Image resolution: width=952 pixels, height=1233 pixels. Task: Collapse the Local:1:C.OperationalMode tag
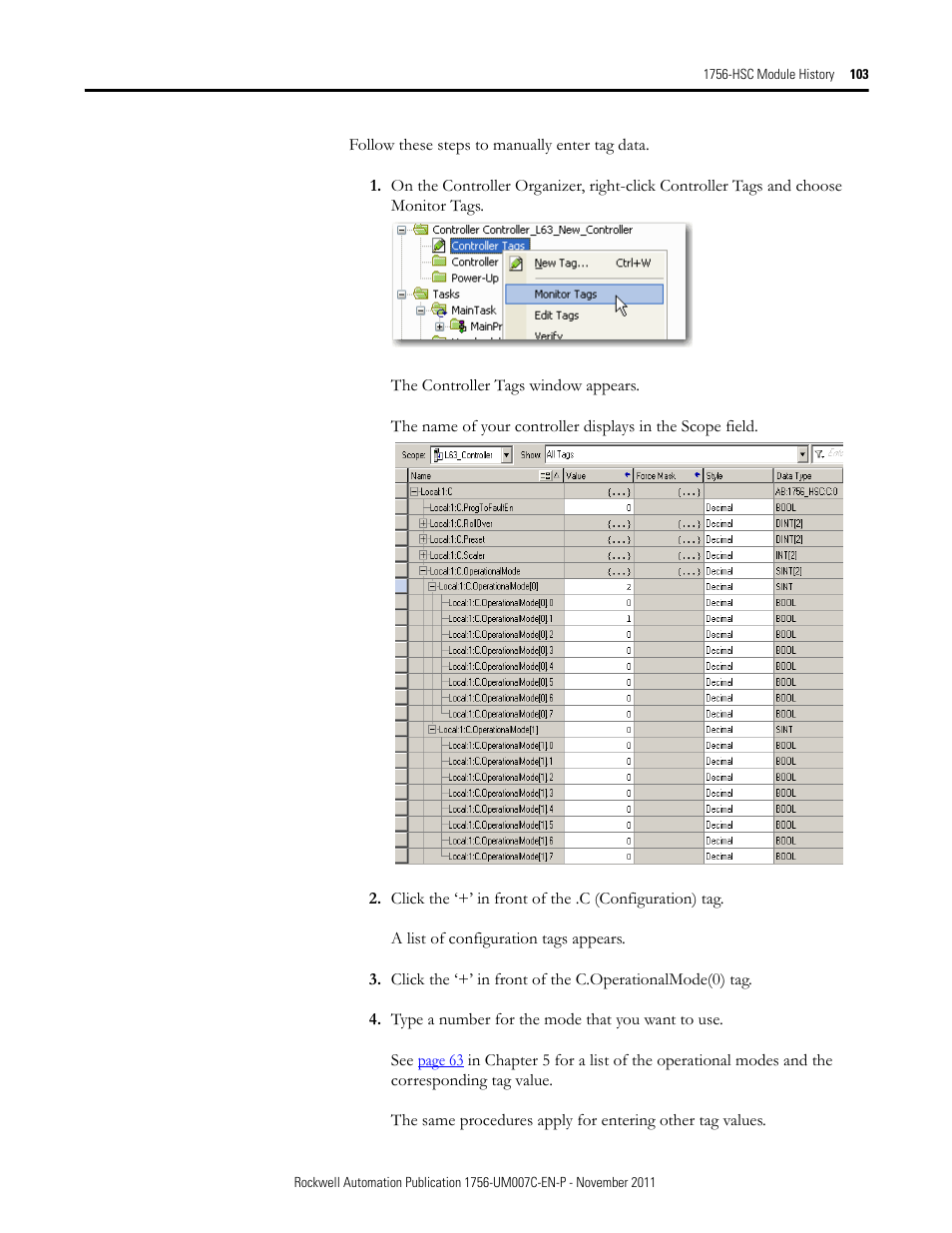click(423, 571)
